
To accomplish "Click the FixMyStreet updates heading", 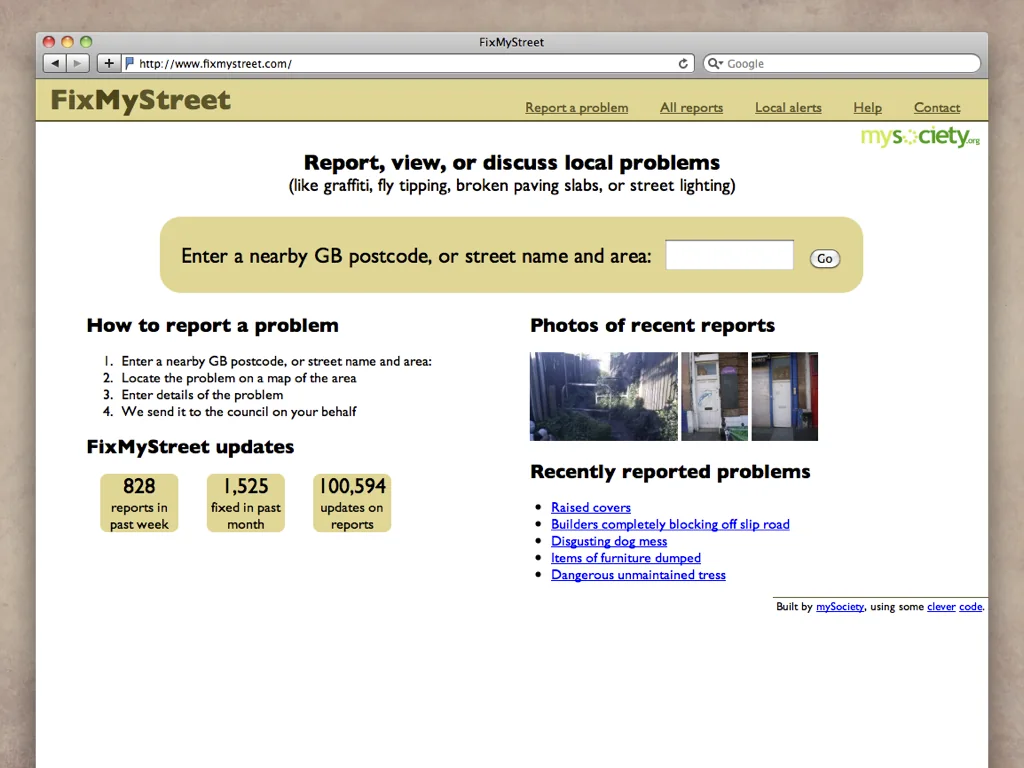I will pos(190,447).
